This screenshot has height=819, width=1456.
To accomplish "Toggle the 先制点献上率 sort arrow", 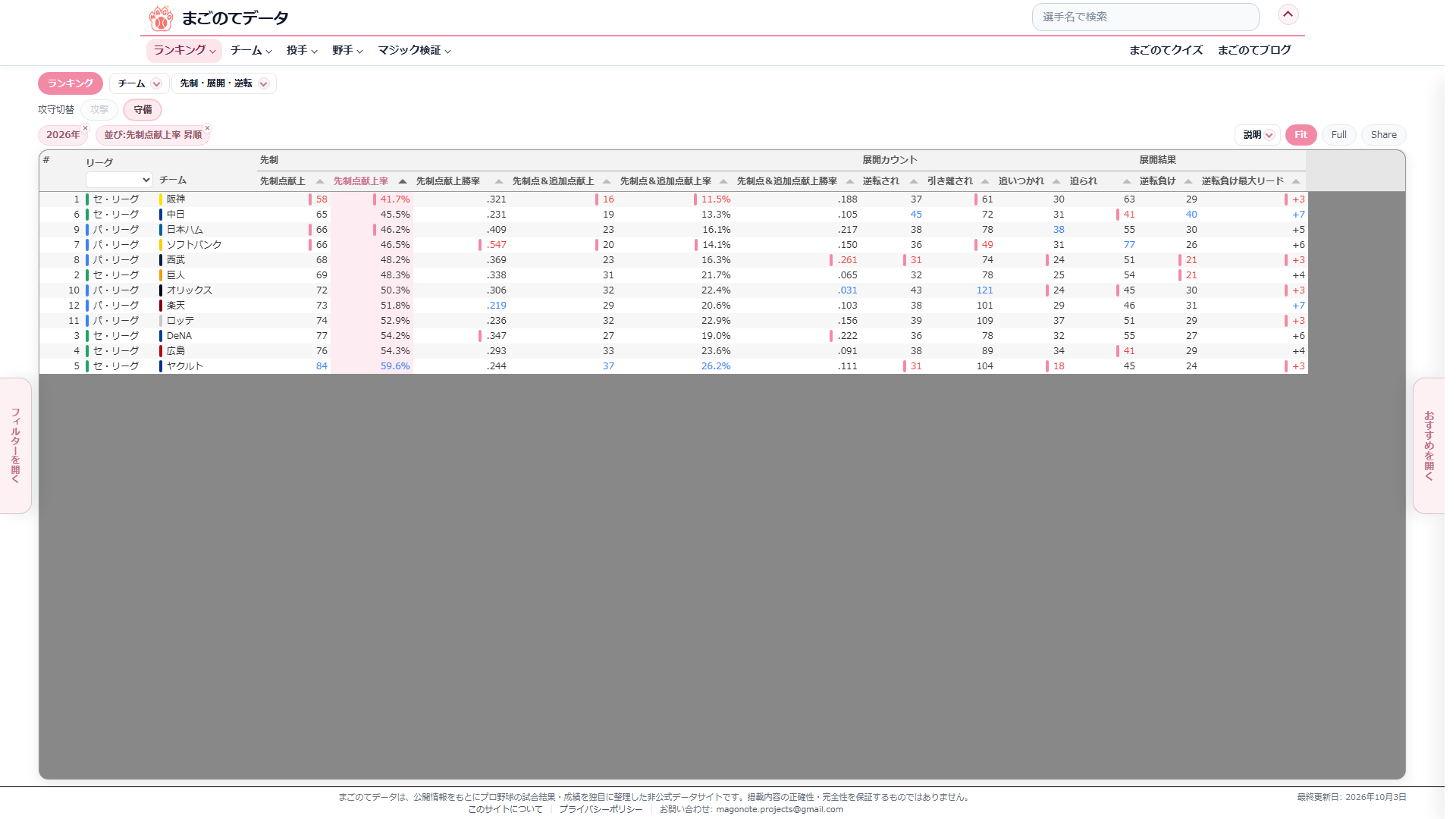I will pos(403,181).
